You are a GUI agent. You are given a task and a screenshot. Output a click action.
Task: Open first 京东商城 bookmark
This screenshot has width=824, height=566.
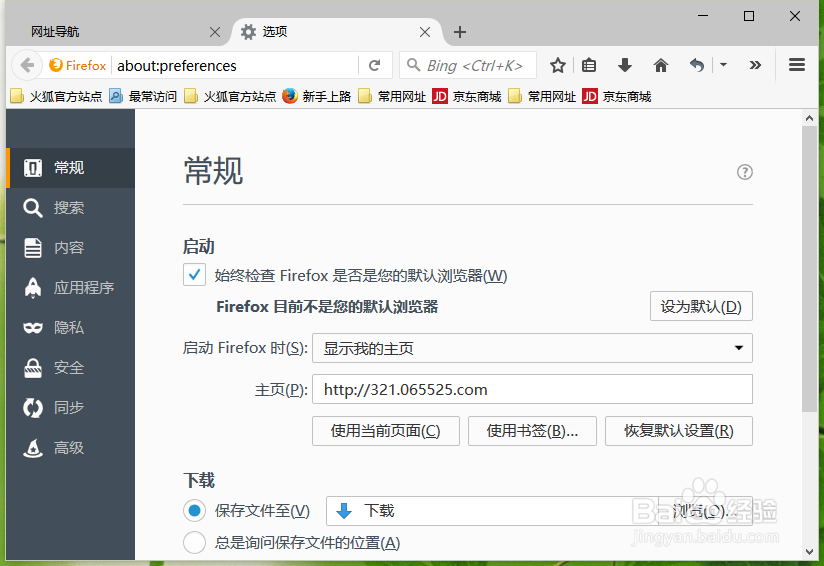467,96
